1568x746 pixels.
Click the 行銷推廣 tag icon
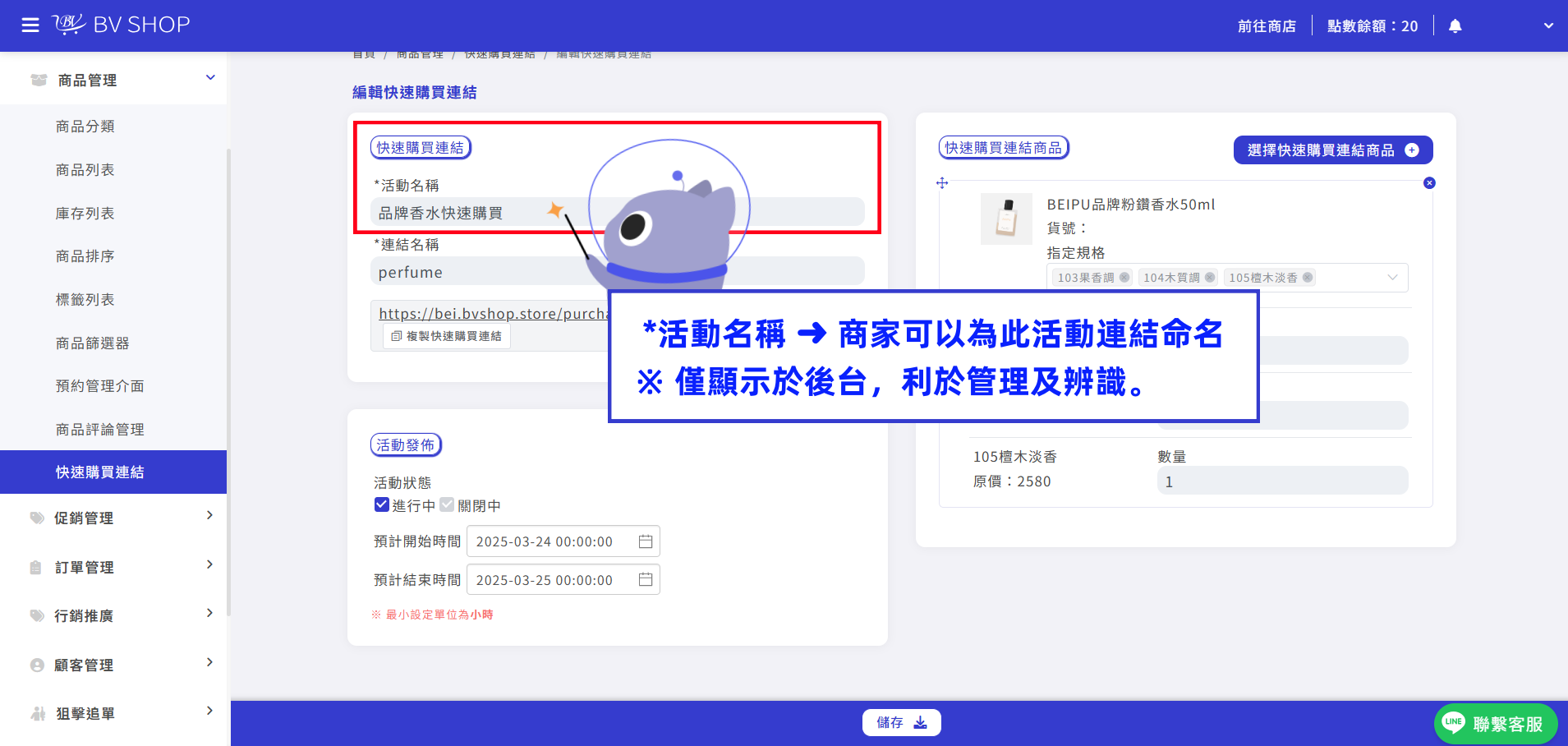click(x=37, y=615)
